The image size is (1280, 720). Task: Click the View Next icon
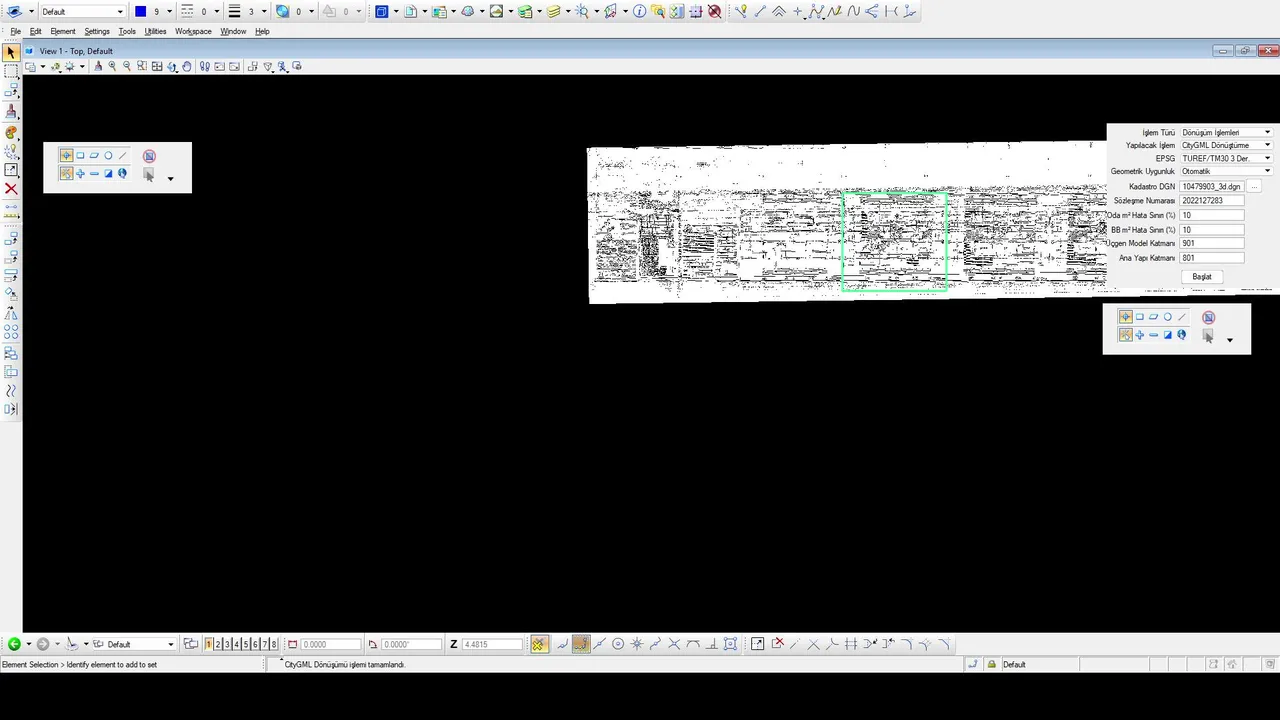pos(234,66)
